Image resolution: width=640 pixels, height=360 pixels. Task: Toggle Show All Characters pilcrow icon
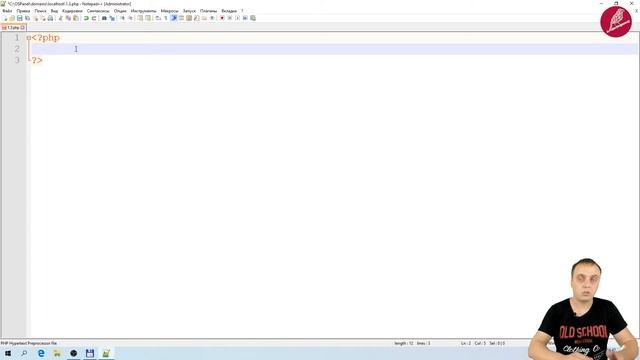165,18
